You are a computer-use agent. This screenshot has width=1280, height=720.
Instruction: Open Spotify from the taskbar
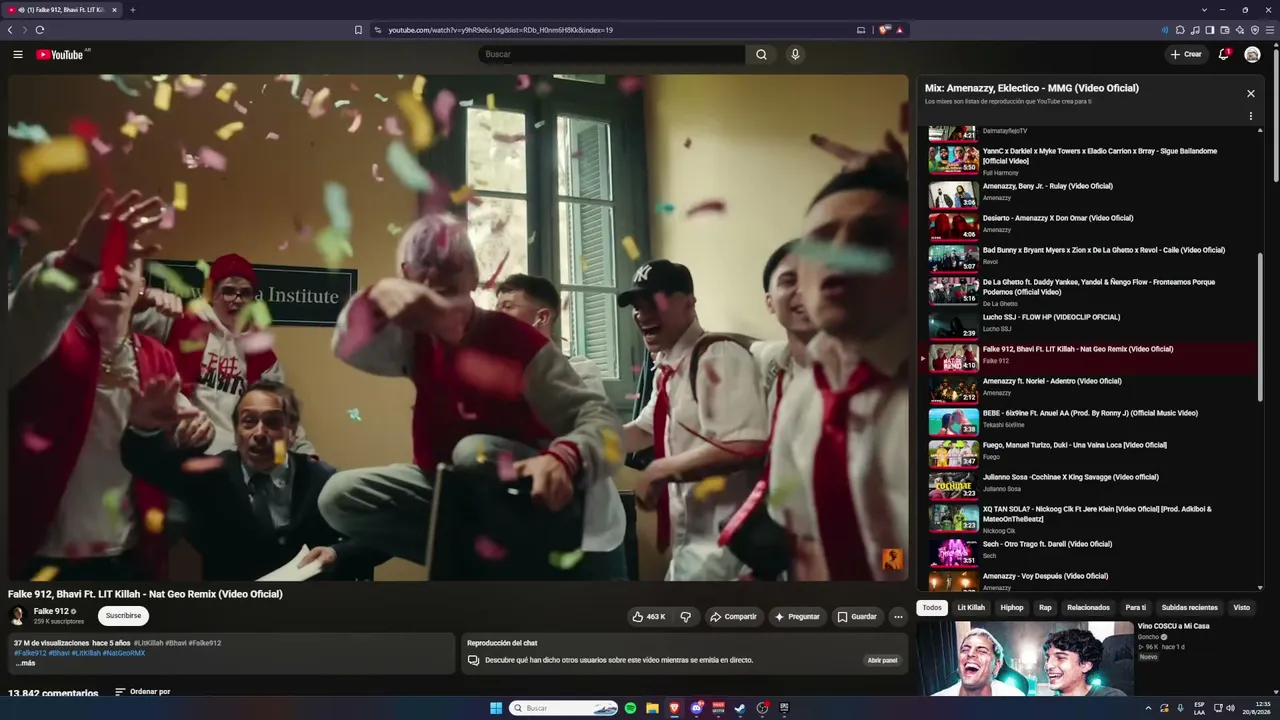(630, 708)
